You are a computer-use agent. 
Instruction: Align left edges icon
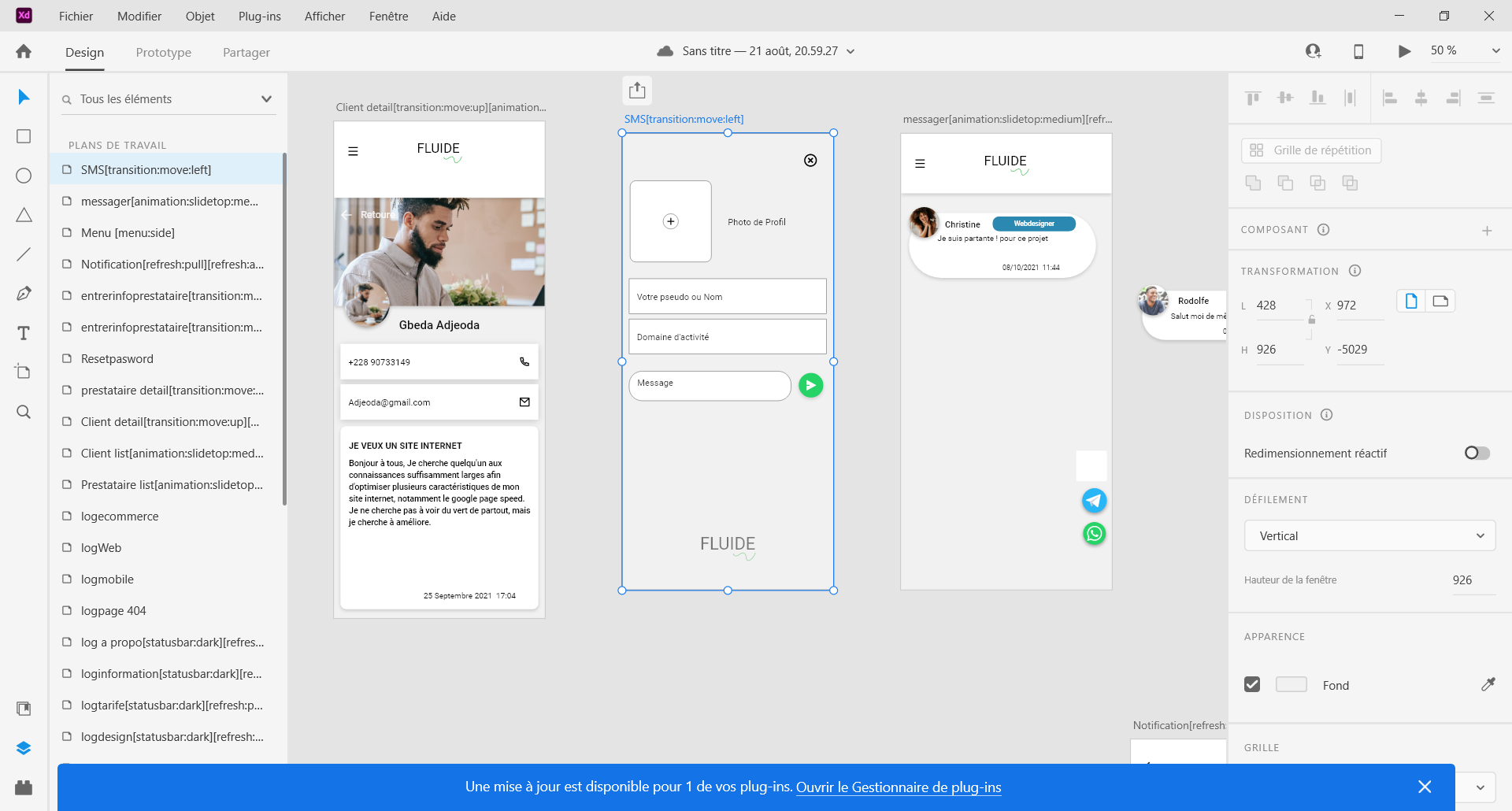(x=1390, y=98)
